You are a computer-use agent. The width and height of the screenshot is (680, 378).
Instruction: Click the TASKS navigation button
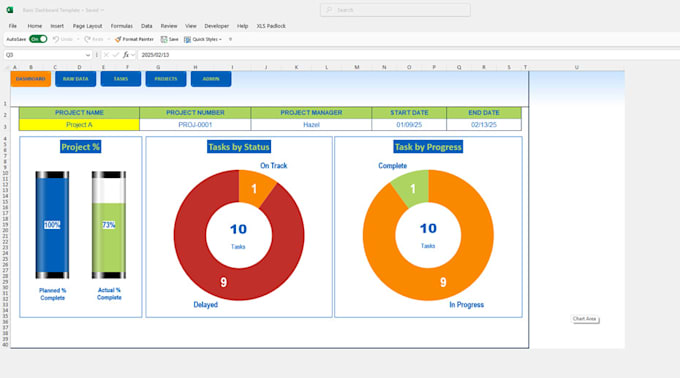click(121, 79)
